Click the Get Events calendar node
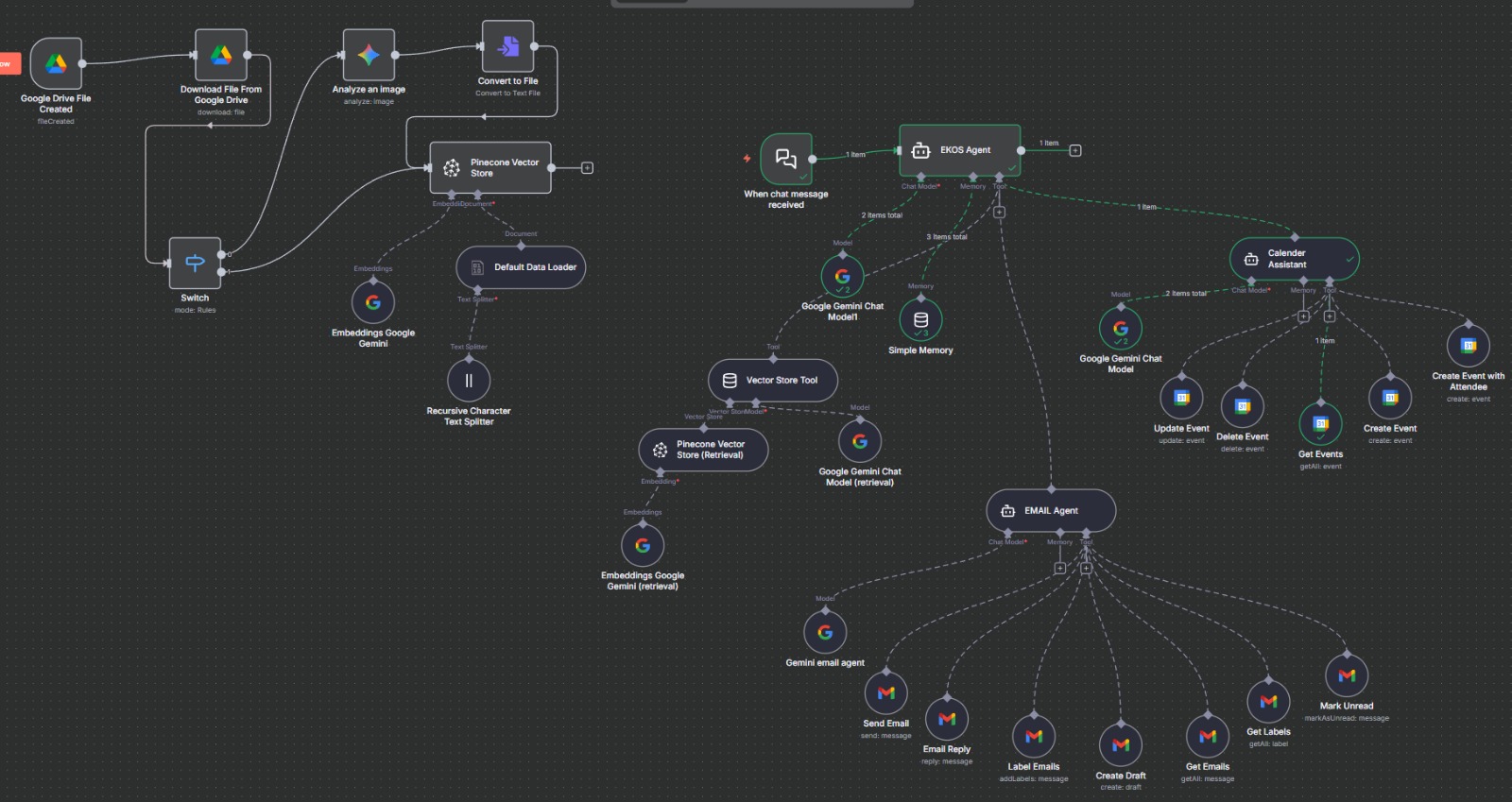The image size is (1512, 802). coord(1321,424)
